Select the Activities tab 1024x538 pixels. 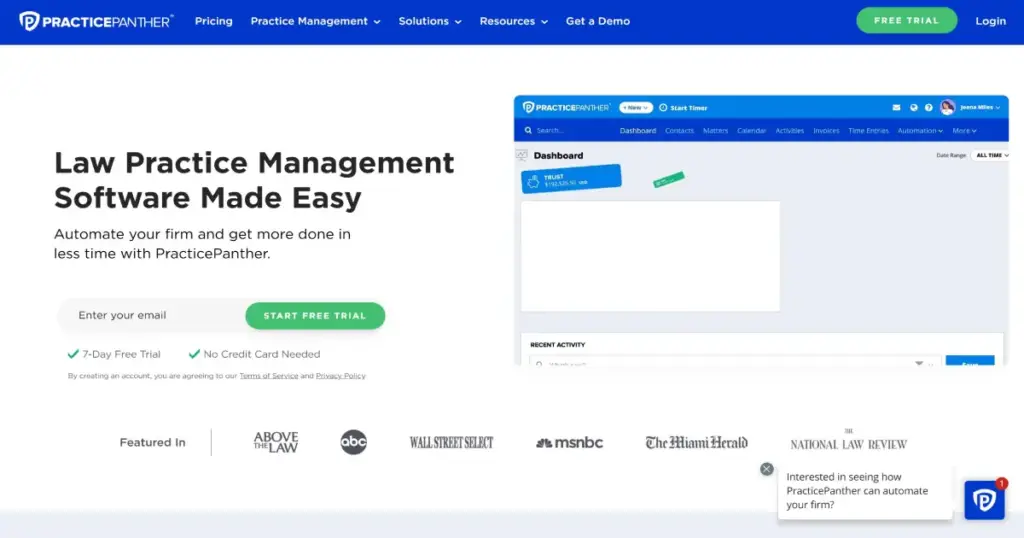pyautogui.click(x=790, y=131)
